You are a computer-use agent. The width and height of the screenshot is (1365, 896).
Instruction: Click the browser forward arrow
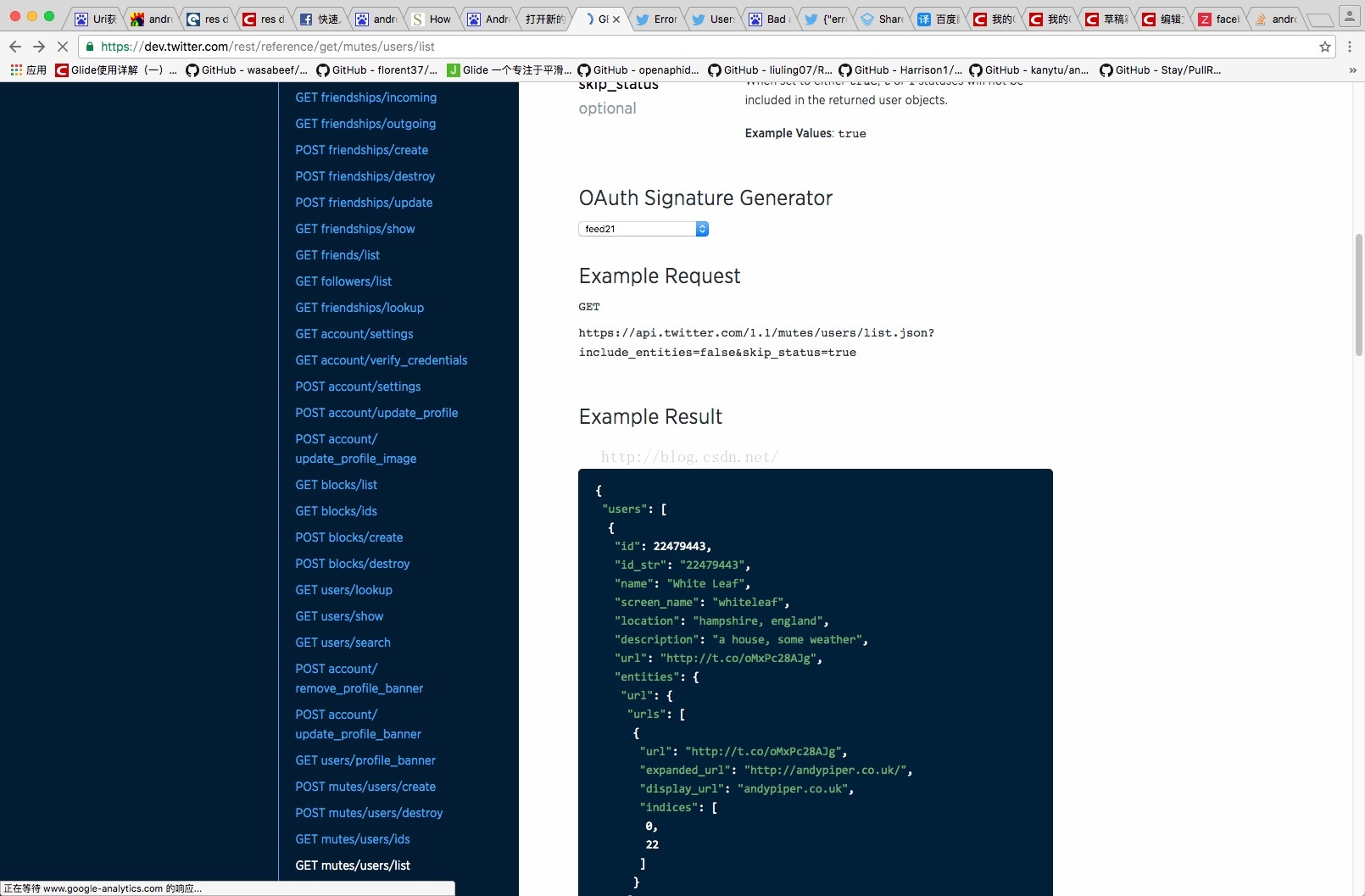(38, 47)
